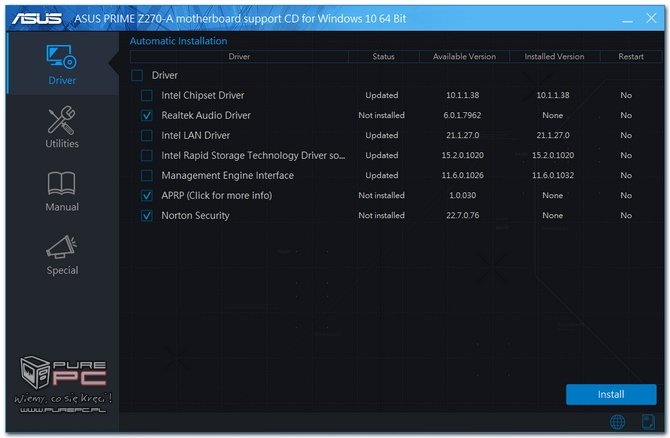Close the ASUS support CD window
The width and height of the screenshot is (670, 438).
click(651, 18)
